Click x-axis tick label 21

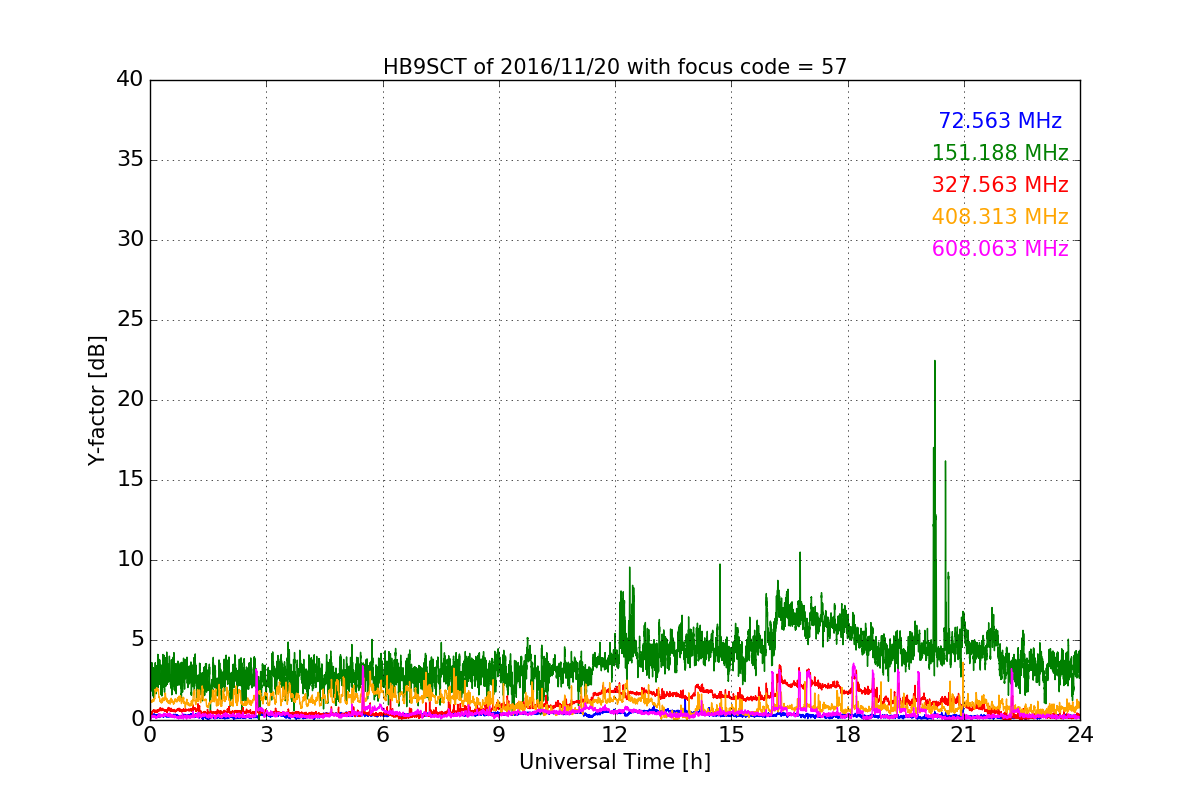[x=964, y=735]
